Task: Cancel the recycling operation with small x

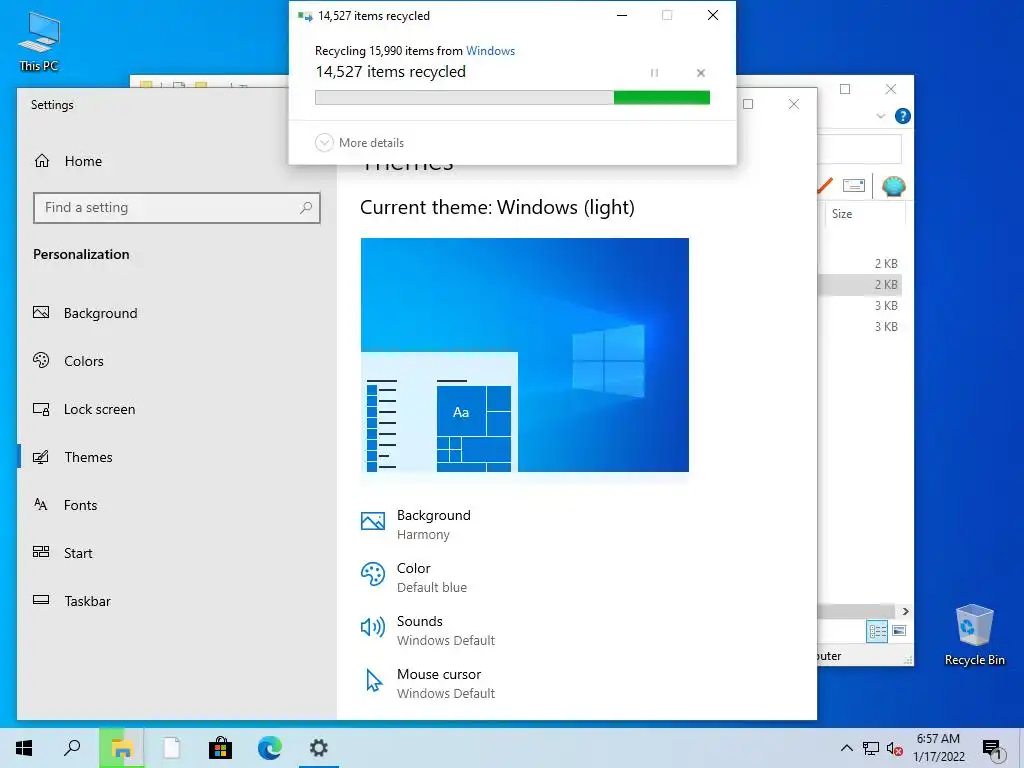Action: [x=701, y=73]
